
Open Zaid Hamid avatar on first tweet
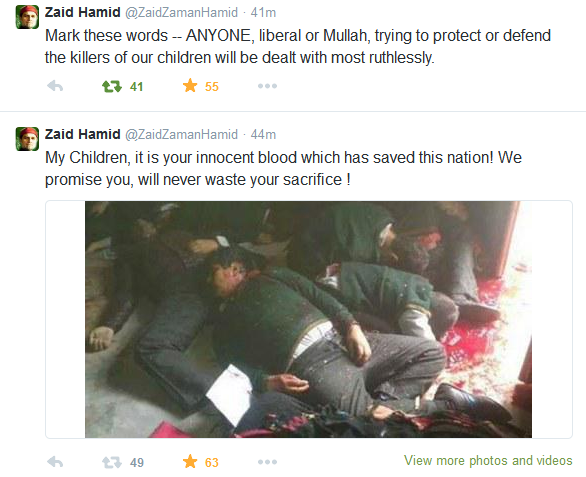(x=27, y=17)
